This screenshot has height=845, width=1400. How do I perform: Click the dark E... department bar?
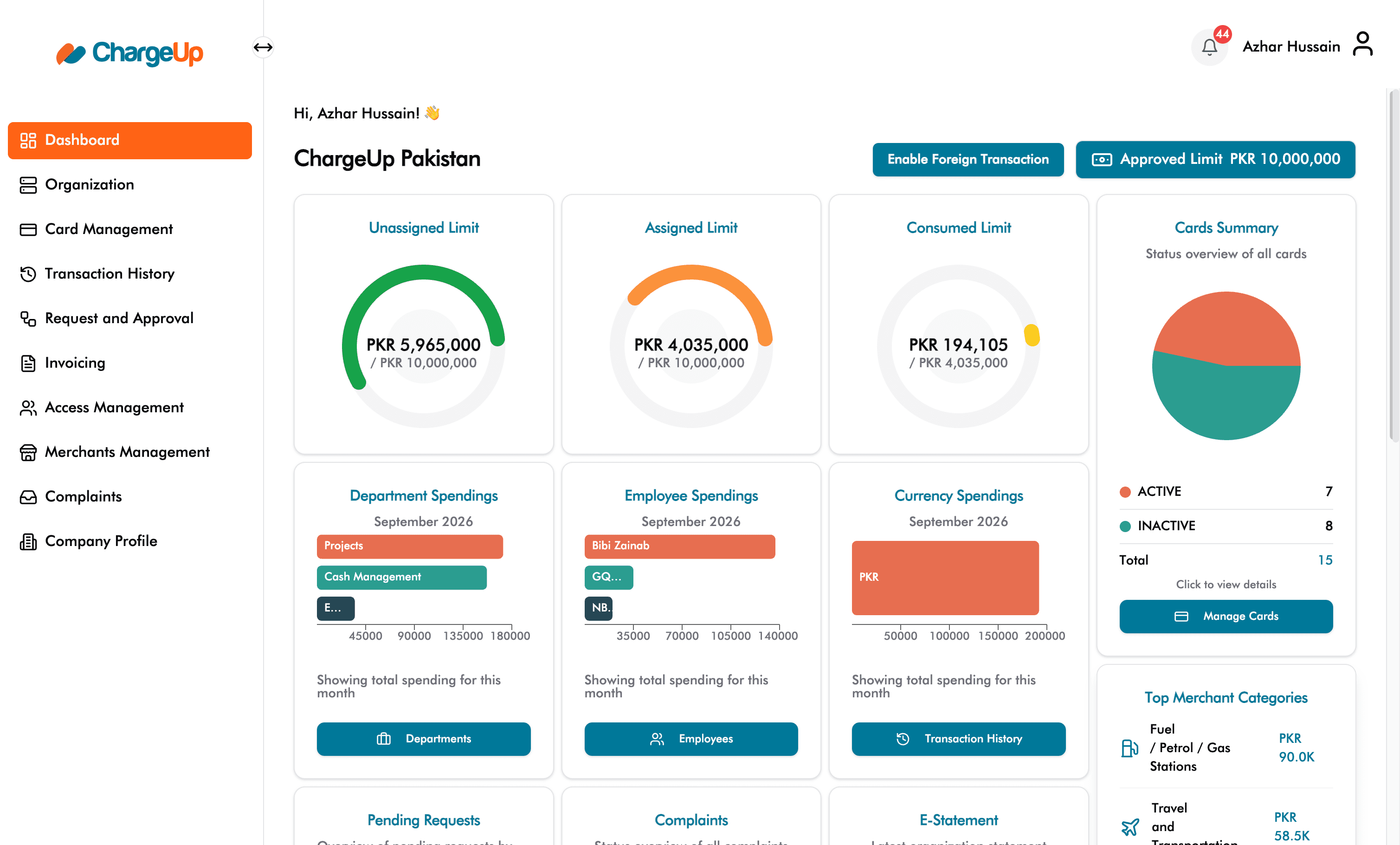tap(336, 608)
